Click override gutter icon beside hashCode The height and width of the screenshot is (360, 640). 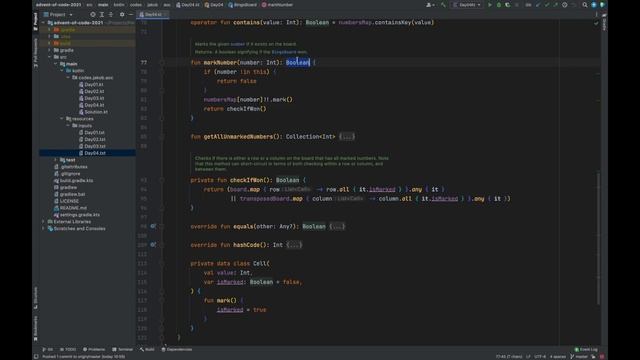pyautogui.click(x=153, y=245)
